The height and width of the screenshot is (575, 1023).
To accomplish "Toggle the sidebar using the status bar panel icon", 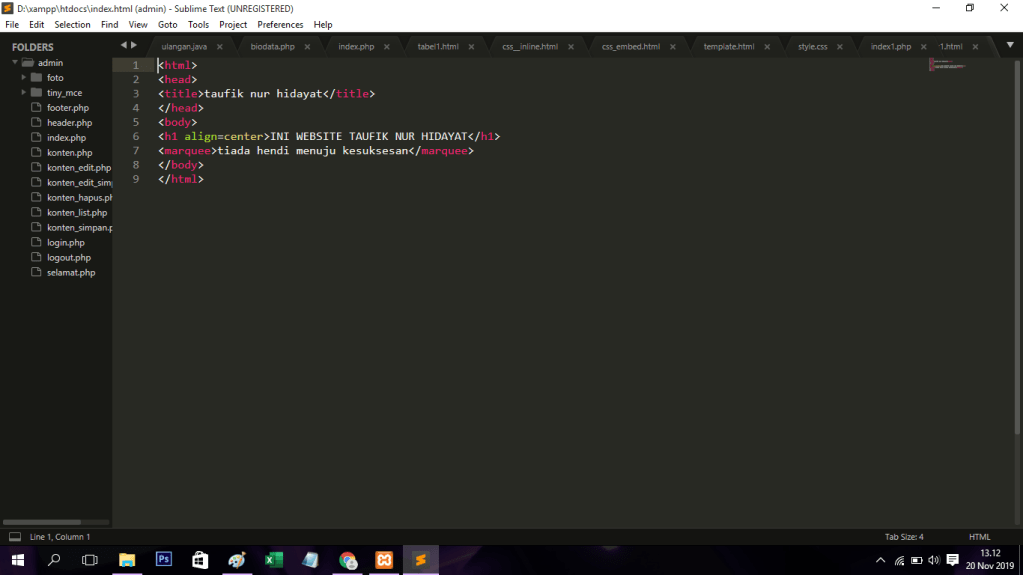I will pos(15,537).
